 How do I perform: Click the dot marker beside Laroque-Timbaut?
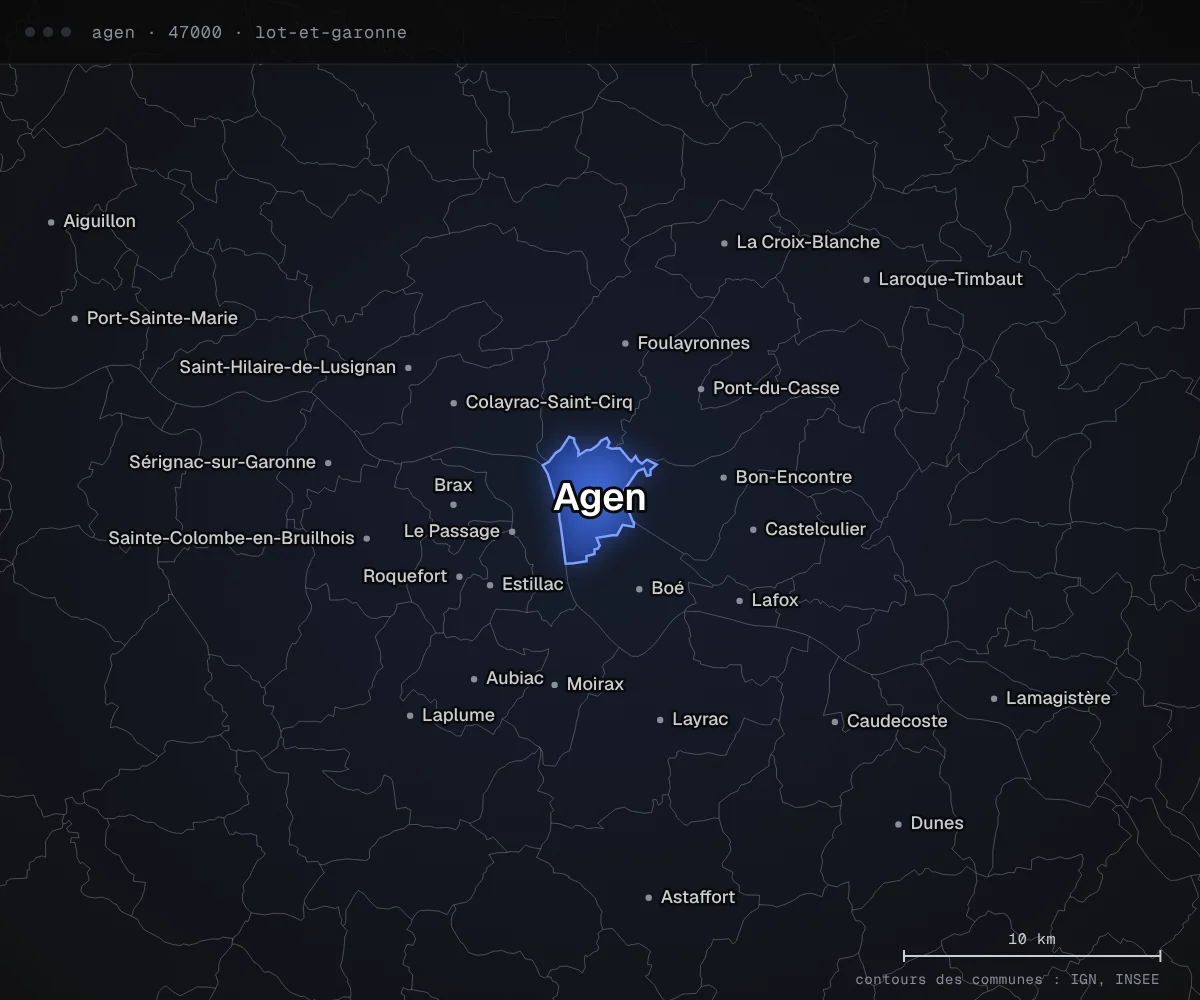point(866,280)
